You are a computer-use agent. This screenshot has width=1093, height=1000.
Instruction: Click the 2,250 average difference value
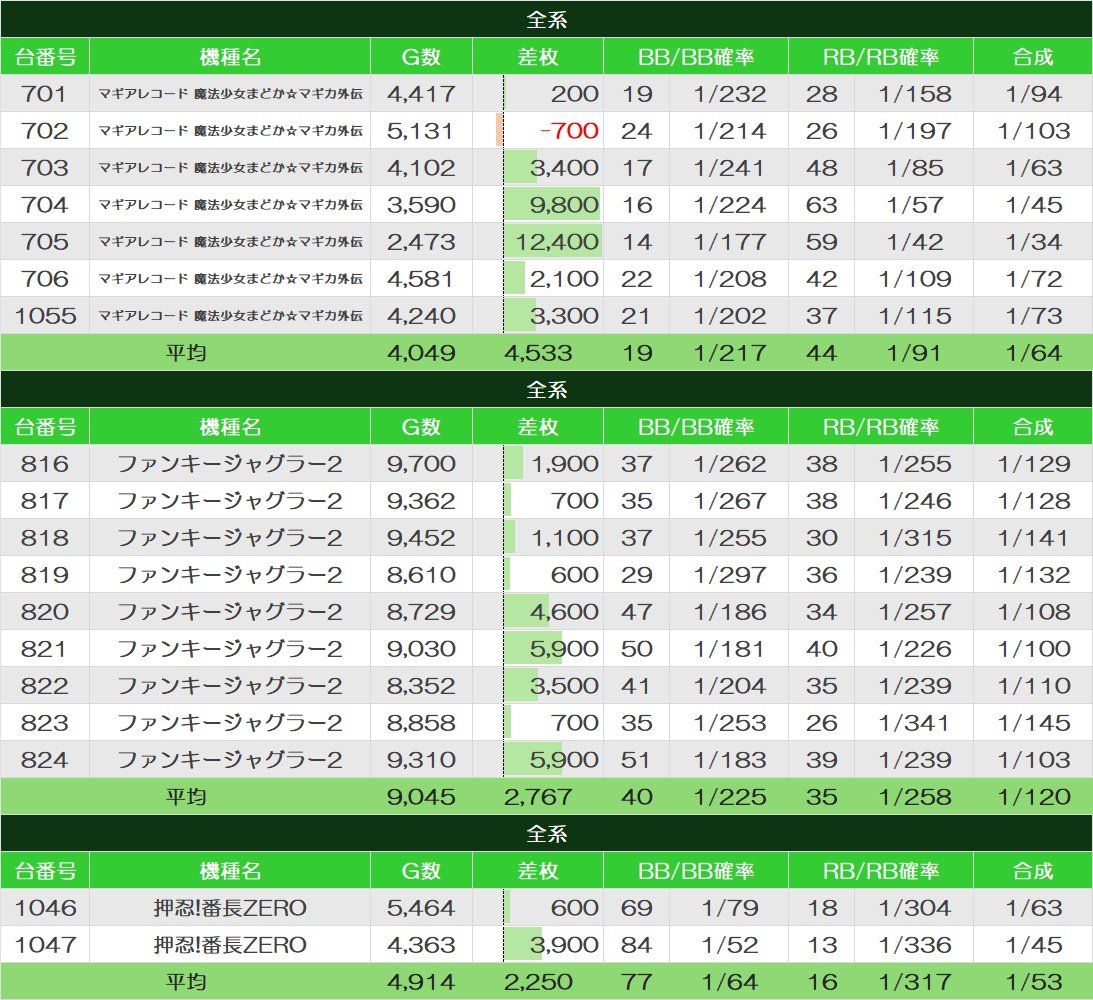click(538, 981)
